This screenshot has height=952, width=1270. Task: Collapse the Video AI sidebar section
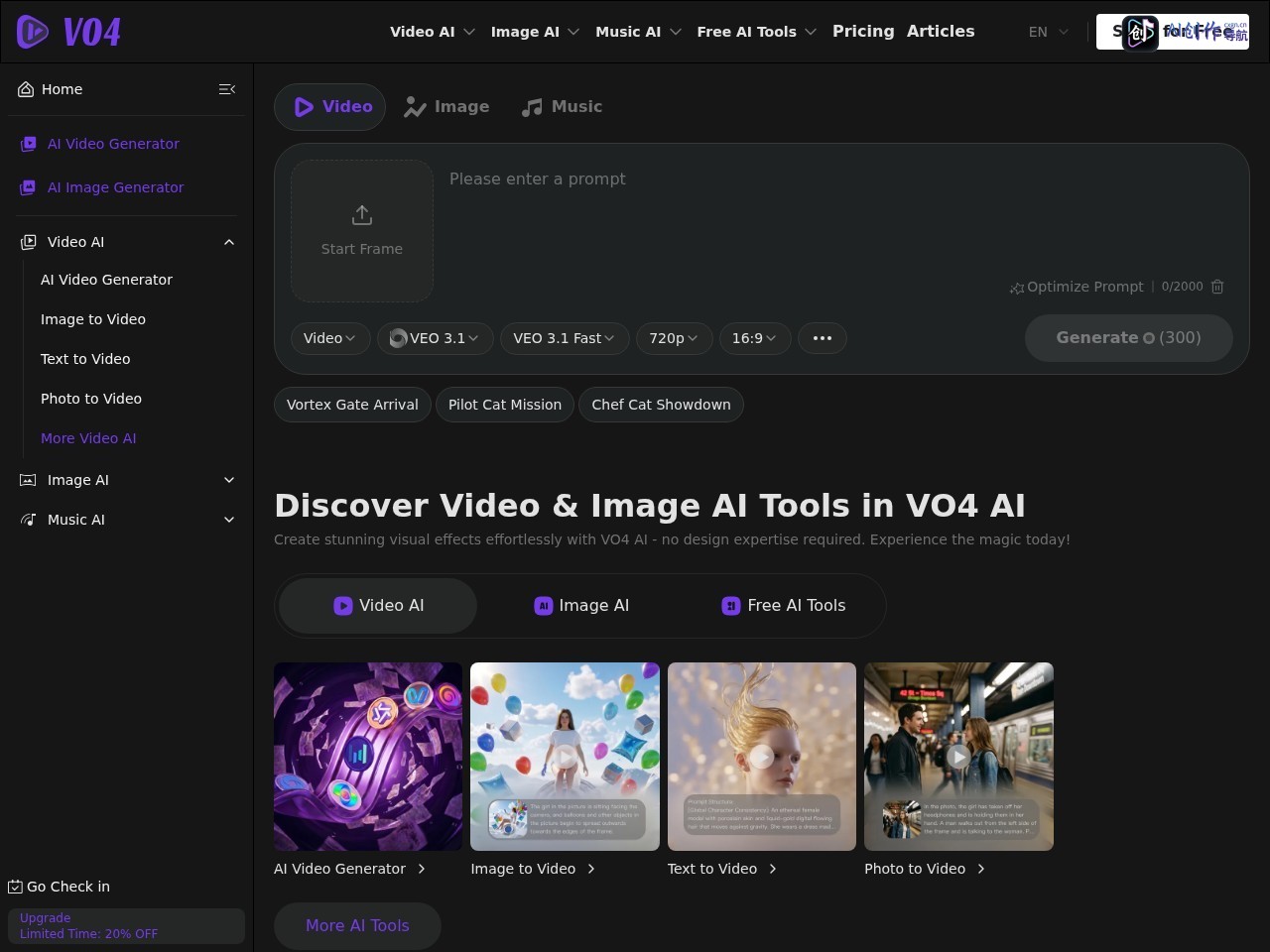click(x=229, y=242)
